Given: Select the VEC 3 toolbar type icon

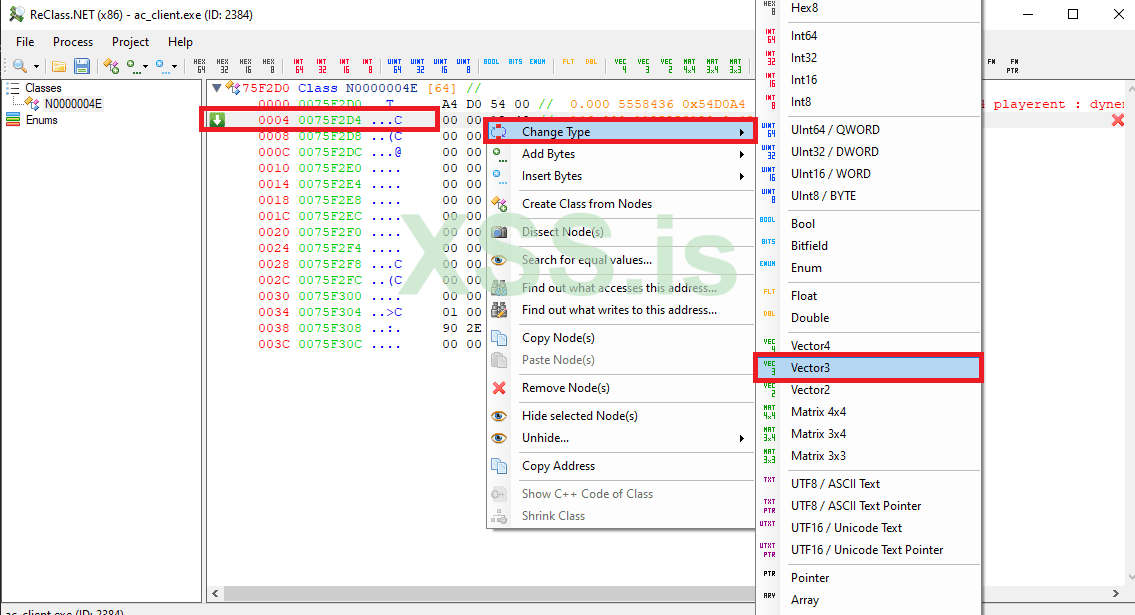Looking at the screenshot, I should click(644, 66).
